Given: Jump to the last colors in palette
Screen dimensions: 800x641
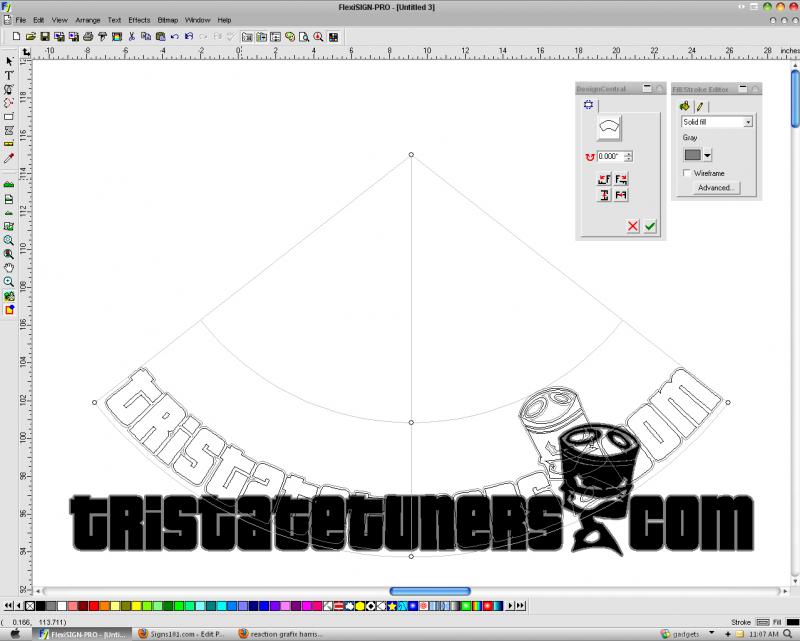Looking at the screenshot, I should tap(520, 606).
